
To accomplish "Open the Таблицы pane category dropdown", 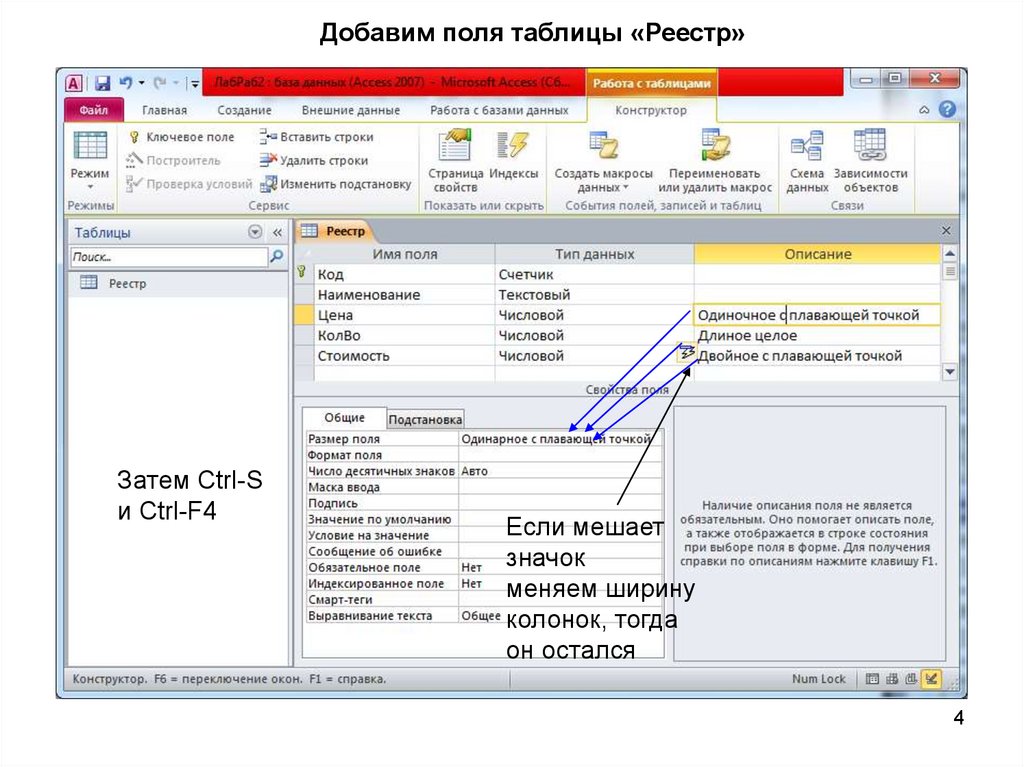I will [x=255, y=232].
